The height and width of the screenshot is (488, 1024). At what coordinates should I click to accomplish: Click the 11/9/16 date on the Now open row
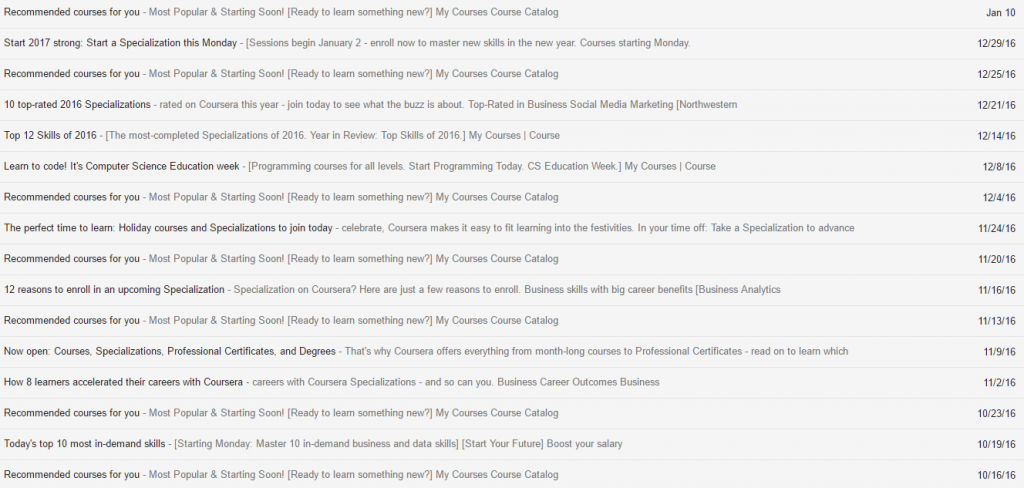(1000, 351)
